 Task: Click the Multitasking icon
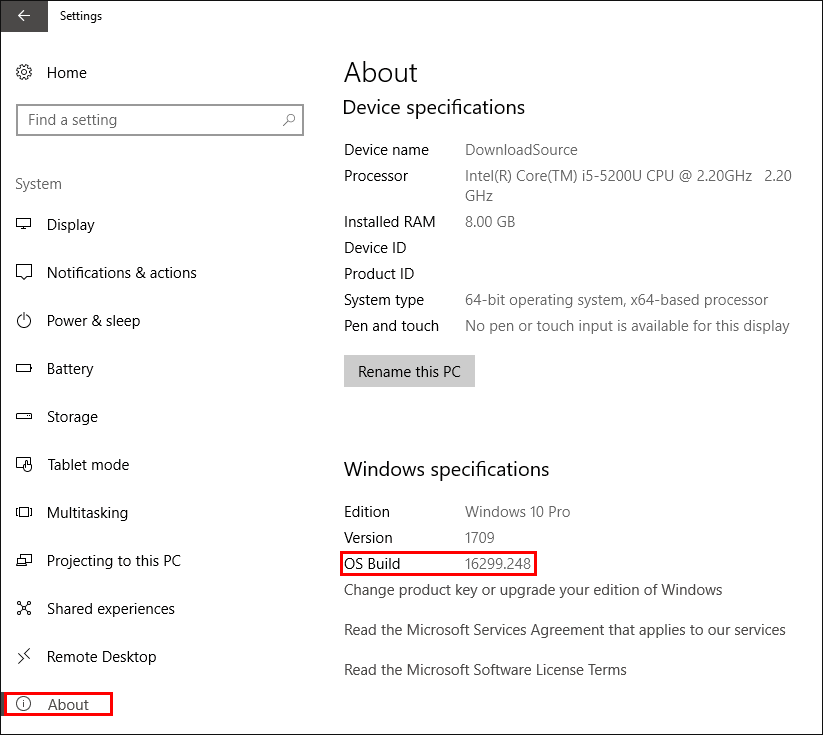pyautogui.click(x=24, y=512)
